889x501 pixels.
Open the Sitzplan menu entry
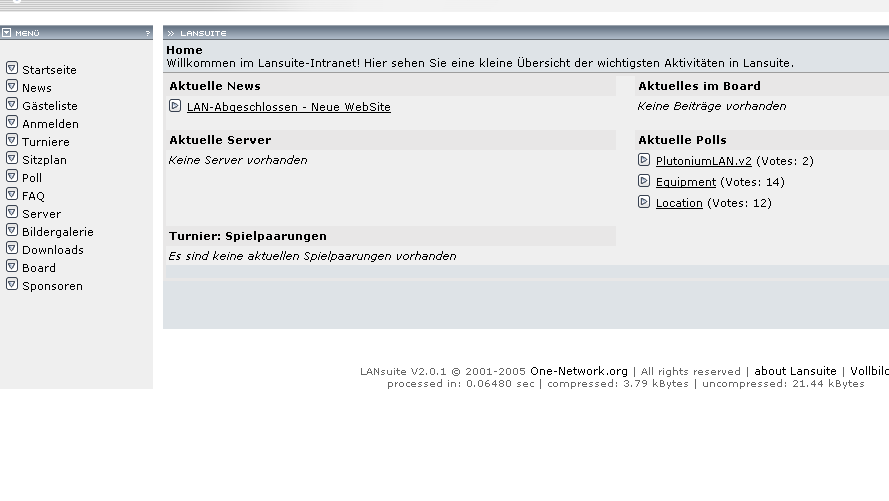click(x=44, y=160)
